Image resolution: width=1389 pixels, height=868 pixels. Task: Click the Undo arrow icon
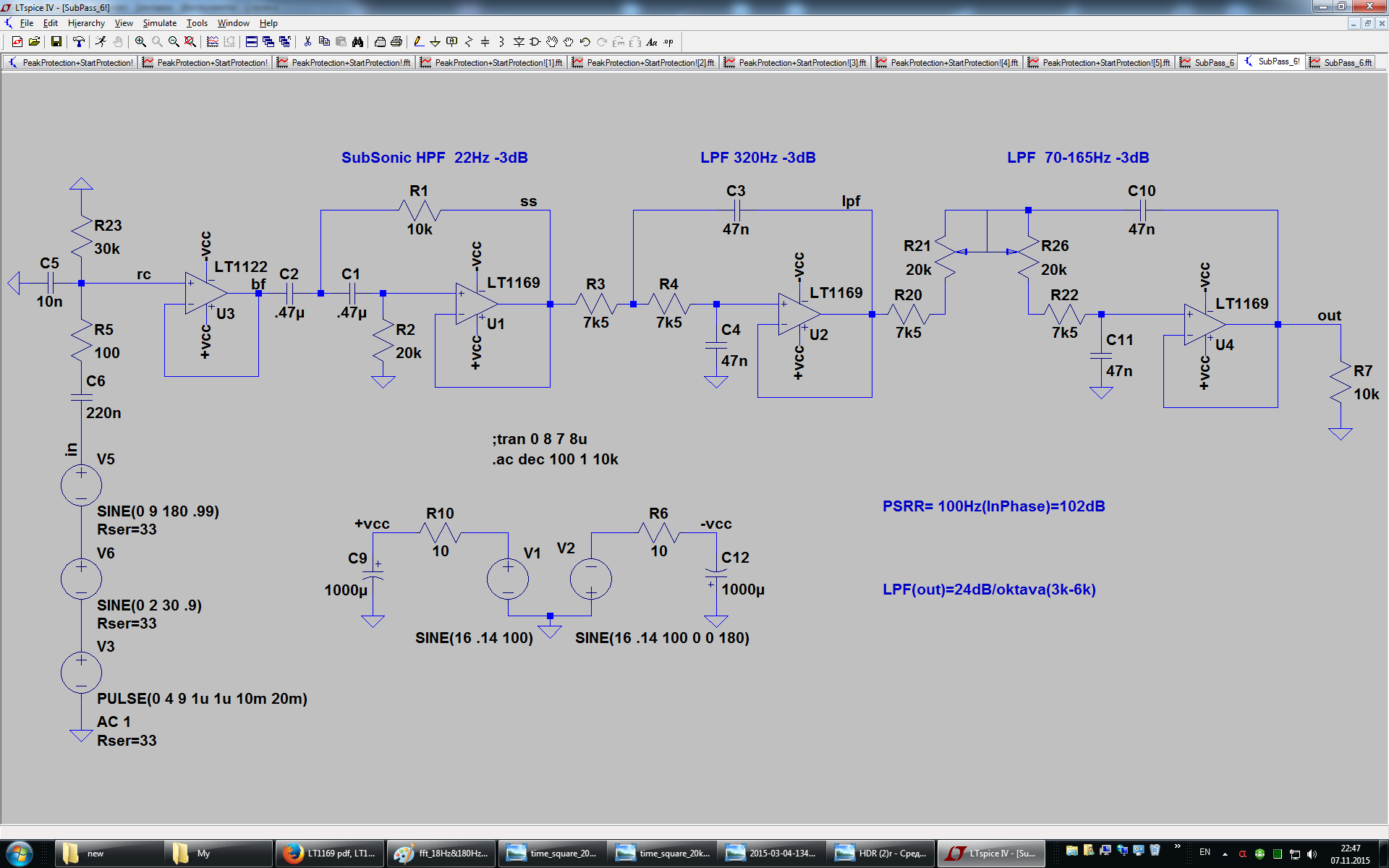pyautogui.click(x=585, y=42)
